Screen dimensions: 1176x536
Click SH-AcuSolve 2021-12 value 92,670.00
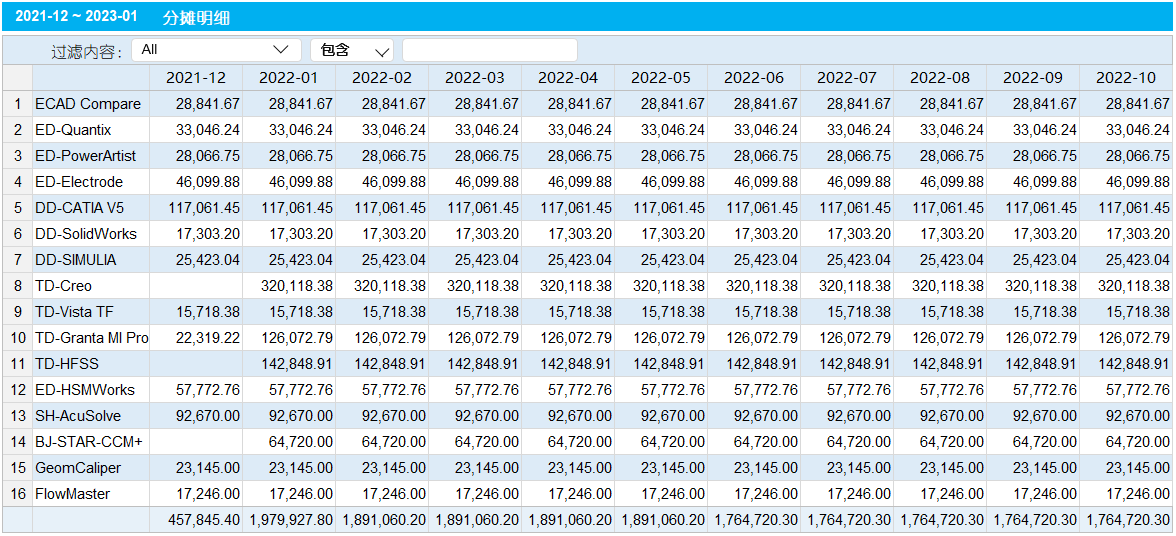coord(208,416)
